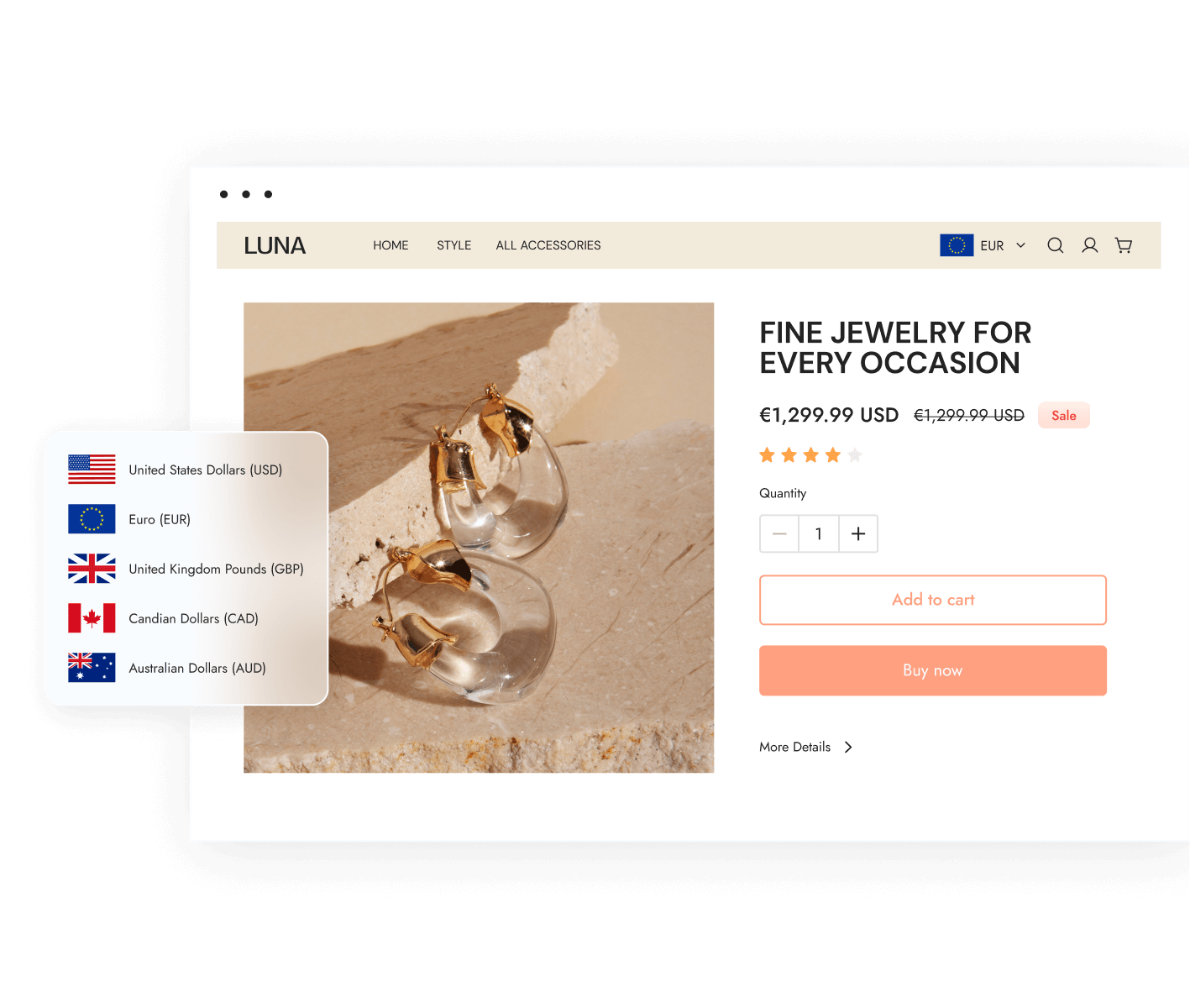Image resolution: width=1190 pixels, height=1008 pixels.
Task: Open the shopping cart icon
Action: coord(1124,245)
